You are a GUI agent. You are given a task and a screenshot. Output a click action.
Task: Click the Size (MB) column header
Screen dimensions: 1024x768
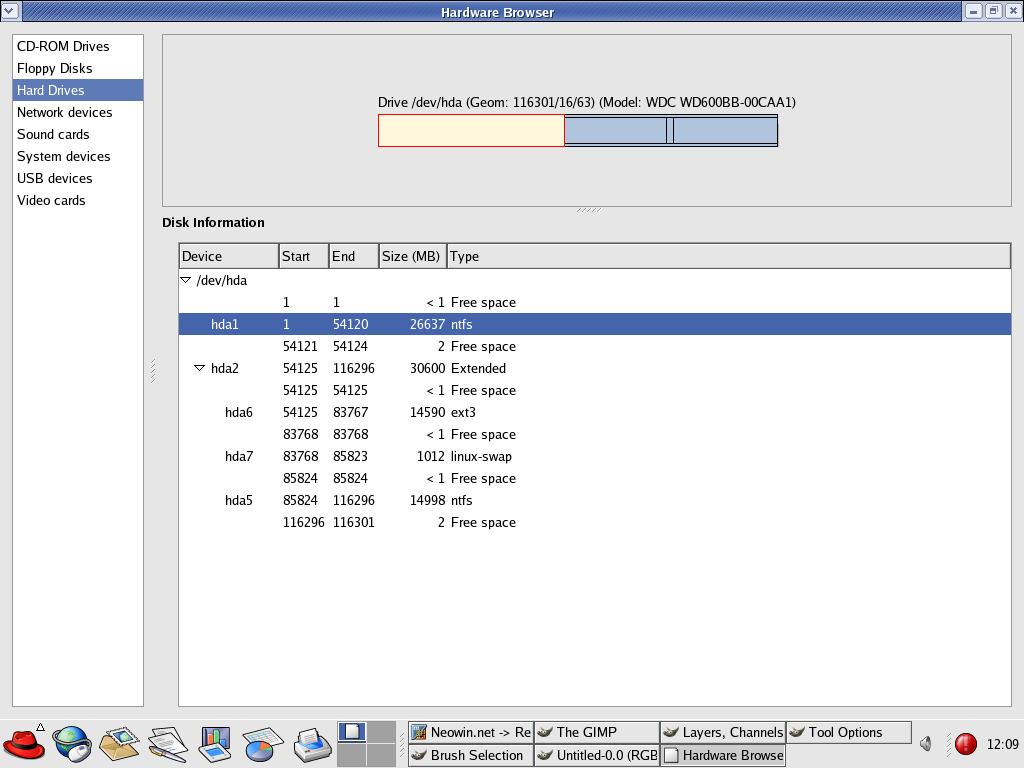pyautogui.click(x=412, y=256)
